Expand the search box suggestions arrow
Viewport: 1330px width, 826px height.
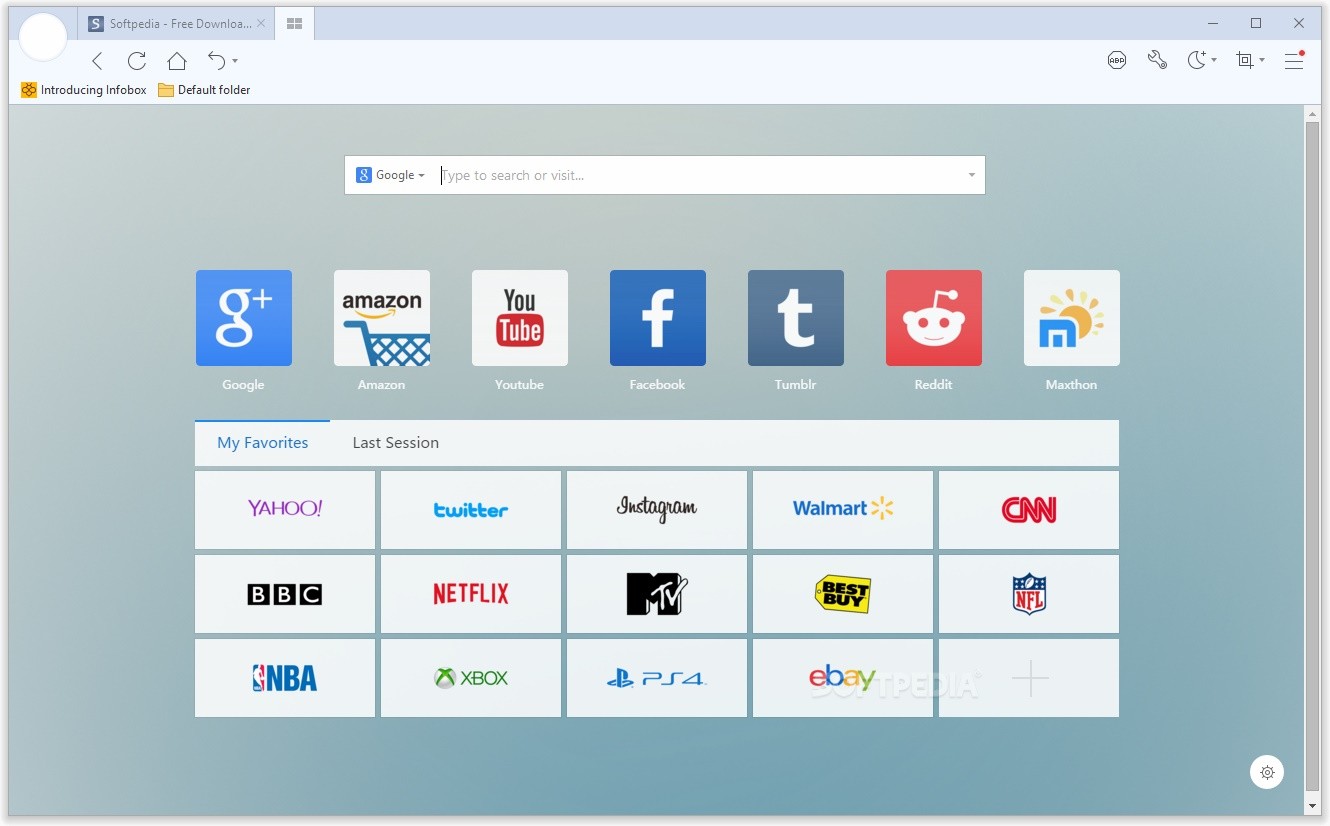[971, 176]
